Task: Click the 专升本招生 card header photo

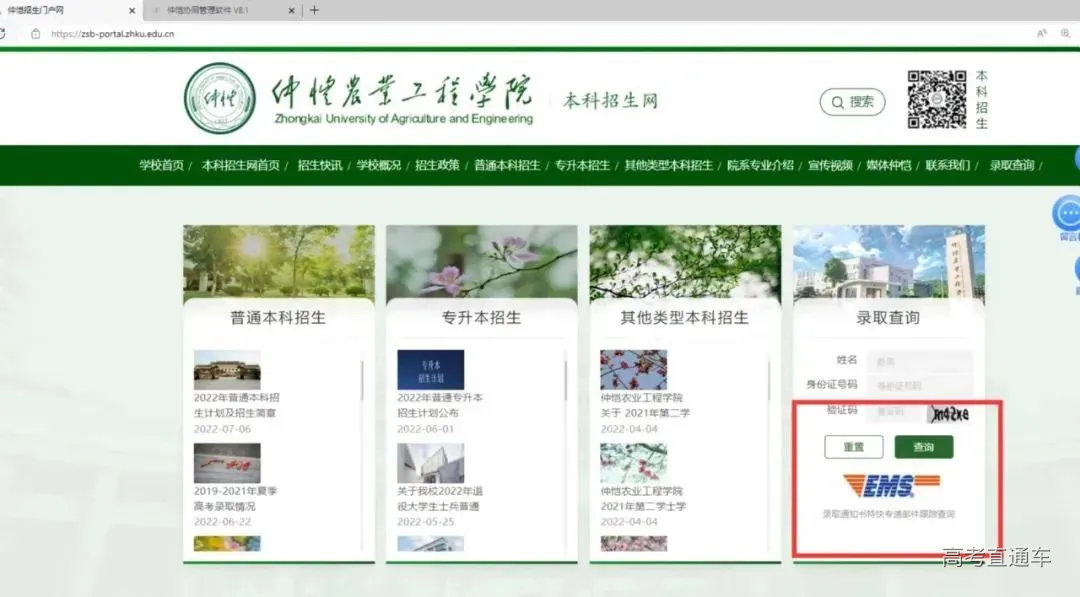Action: pyautogui.click(x=481, y=262)
